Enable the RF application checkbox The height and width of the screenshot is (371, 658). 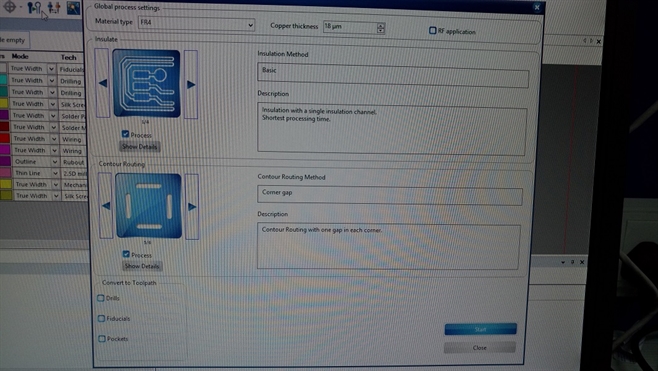tap(433, 30)
